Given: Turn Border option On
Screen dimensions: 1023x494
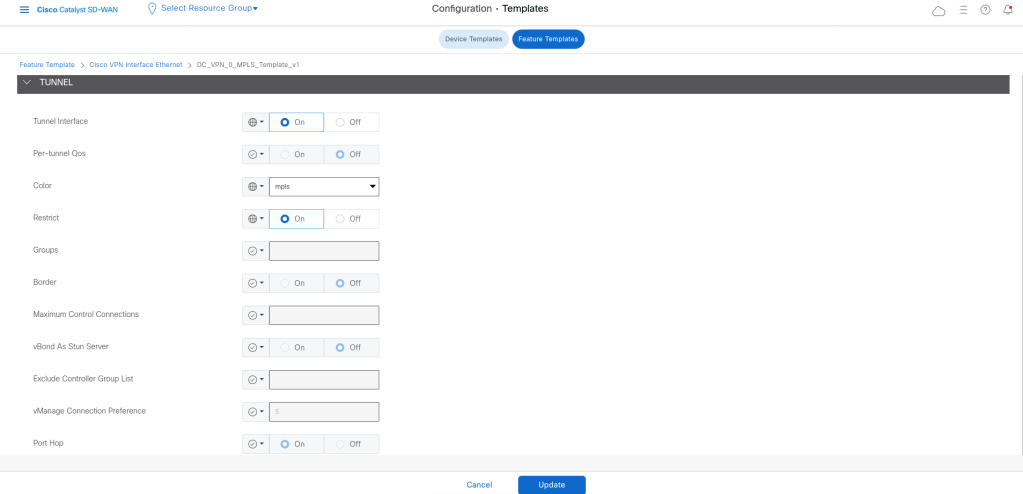Looking at the screenshot, I should click(295, 283).
